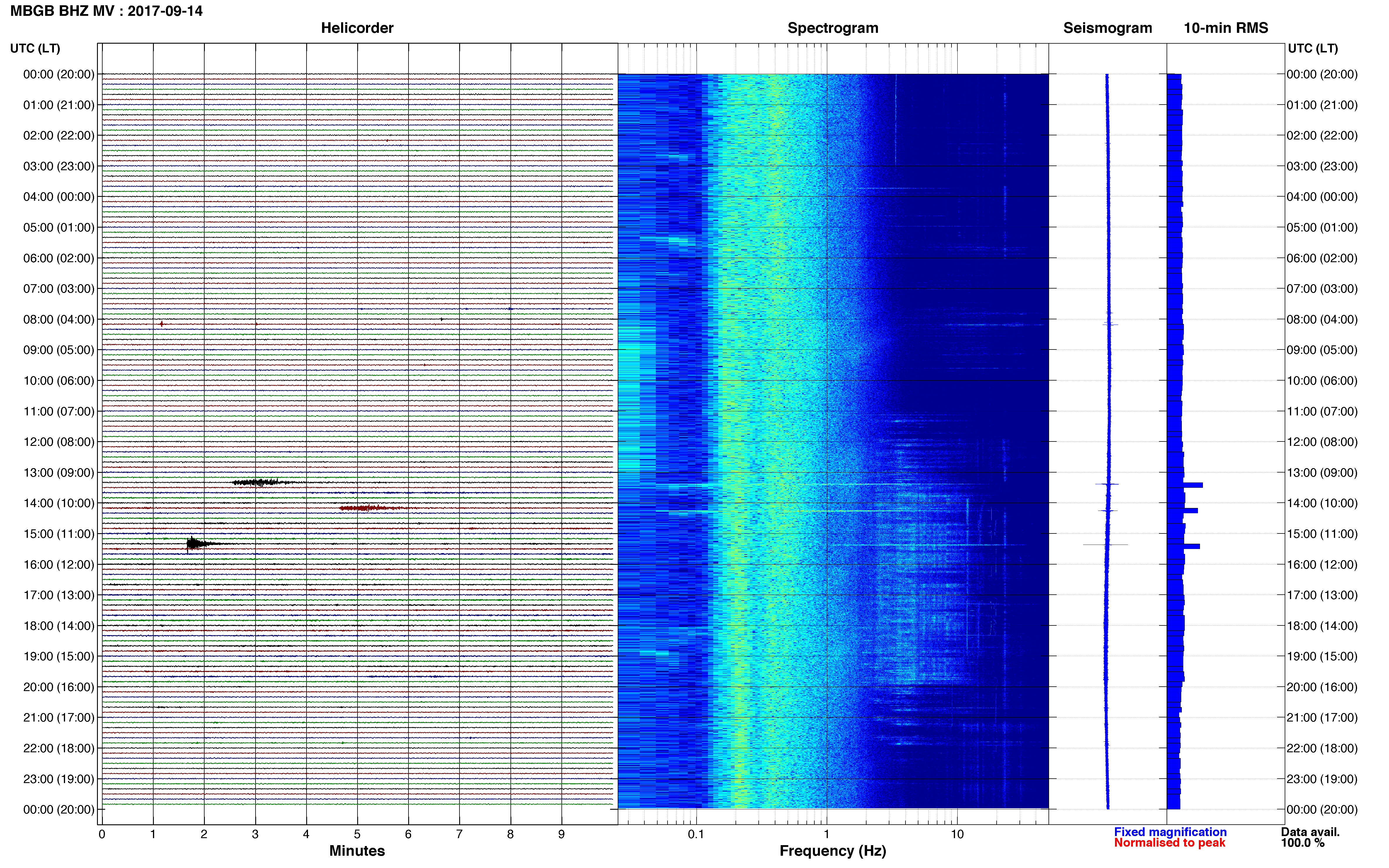Click the 'Seismogram' panel heading
The image size is (1389, 868).
[1108, 28]
